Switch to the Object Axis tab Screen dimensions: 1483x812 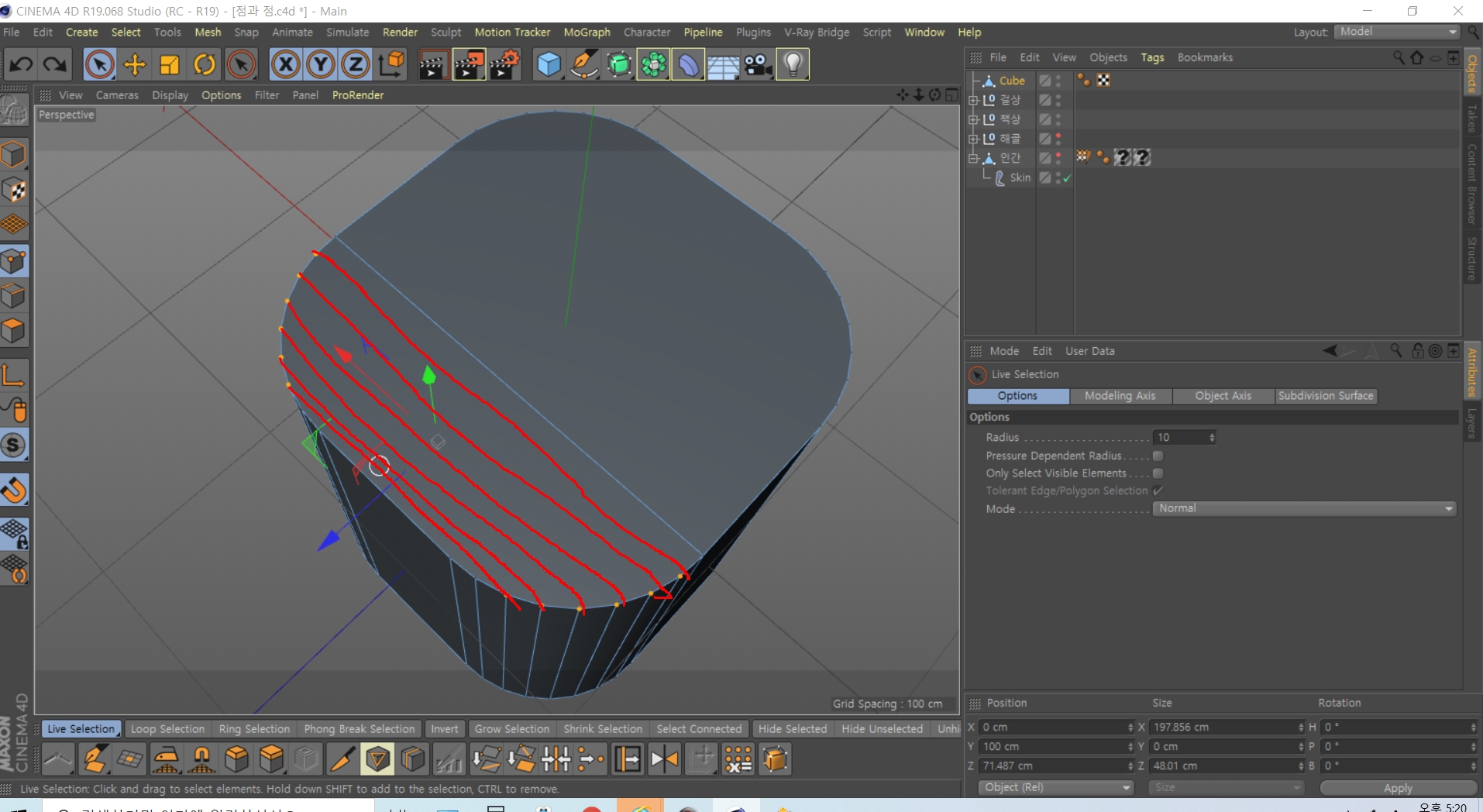click(1223, 396)
